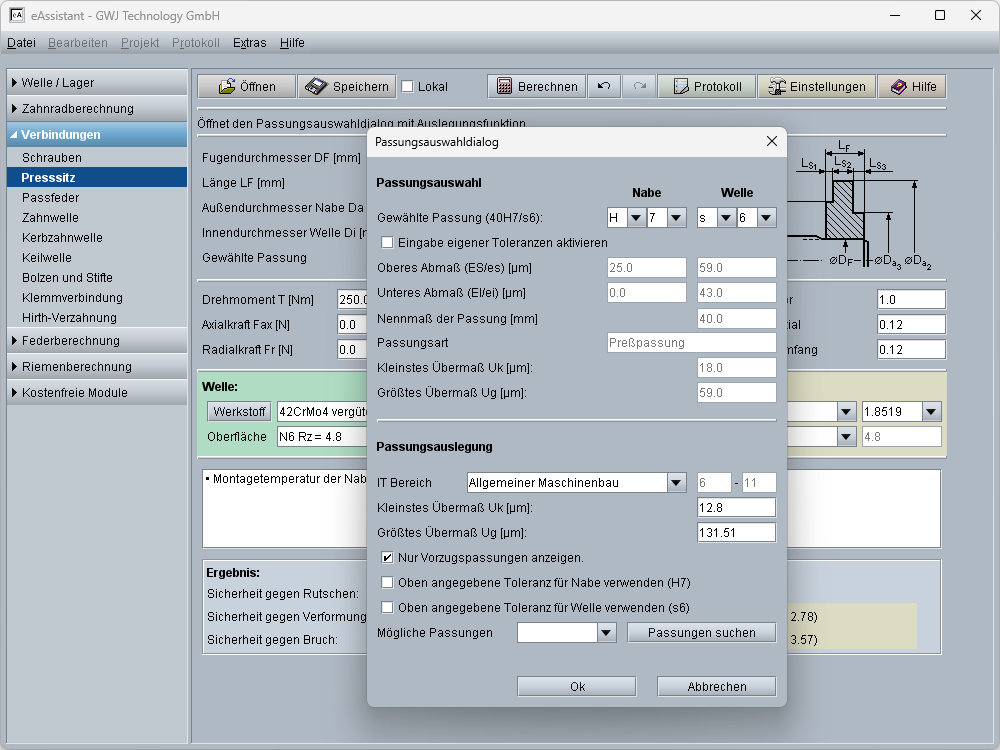Screen dimensions: 1000x750
Task: Click the Abbrechen button
Action: pos(716,687)
